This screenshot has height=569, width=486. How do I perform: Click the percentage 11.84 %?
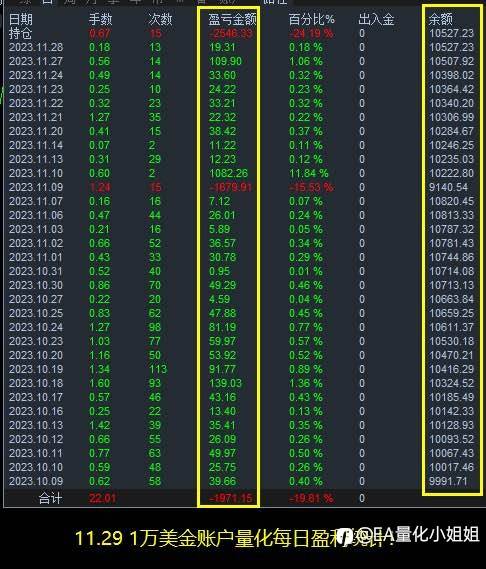[x=309, y=173]
